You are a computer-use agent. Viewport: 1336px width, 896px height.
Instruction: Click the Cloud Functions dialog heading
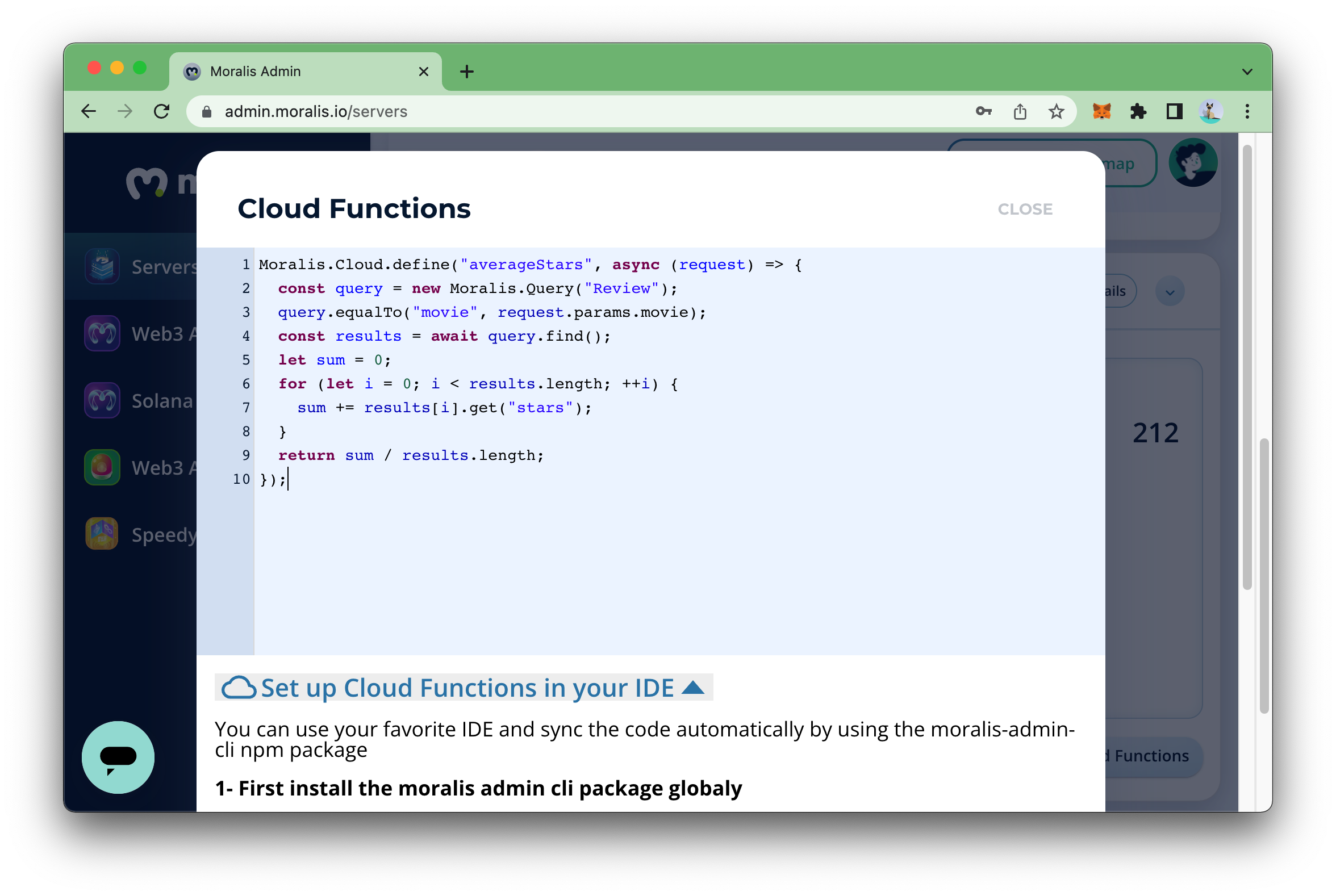coord(354,208)
